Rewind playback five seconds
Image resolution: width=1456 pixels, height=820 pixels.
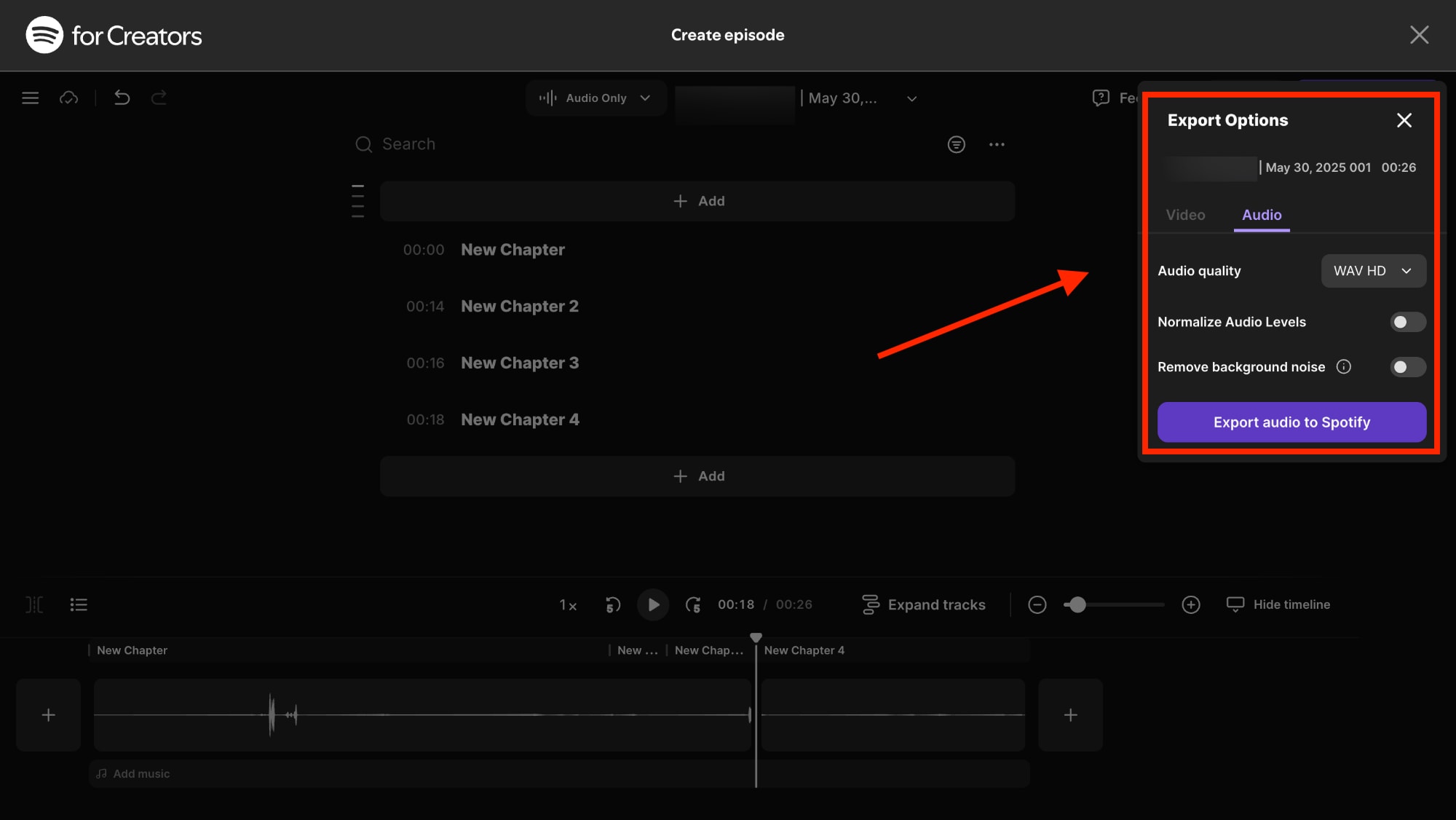coord(613,604)
